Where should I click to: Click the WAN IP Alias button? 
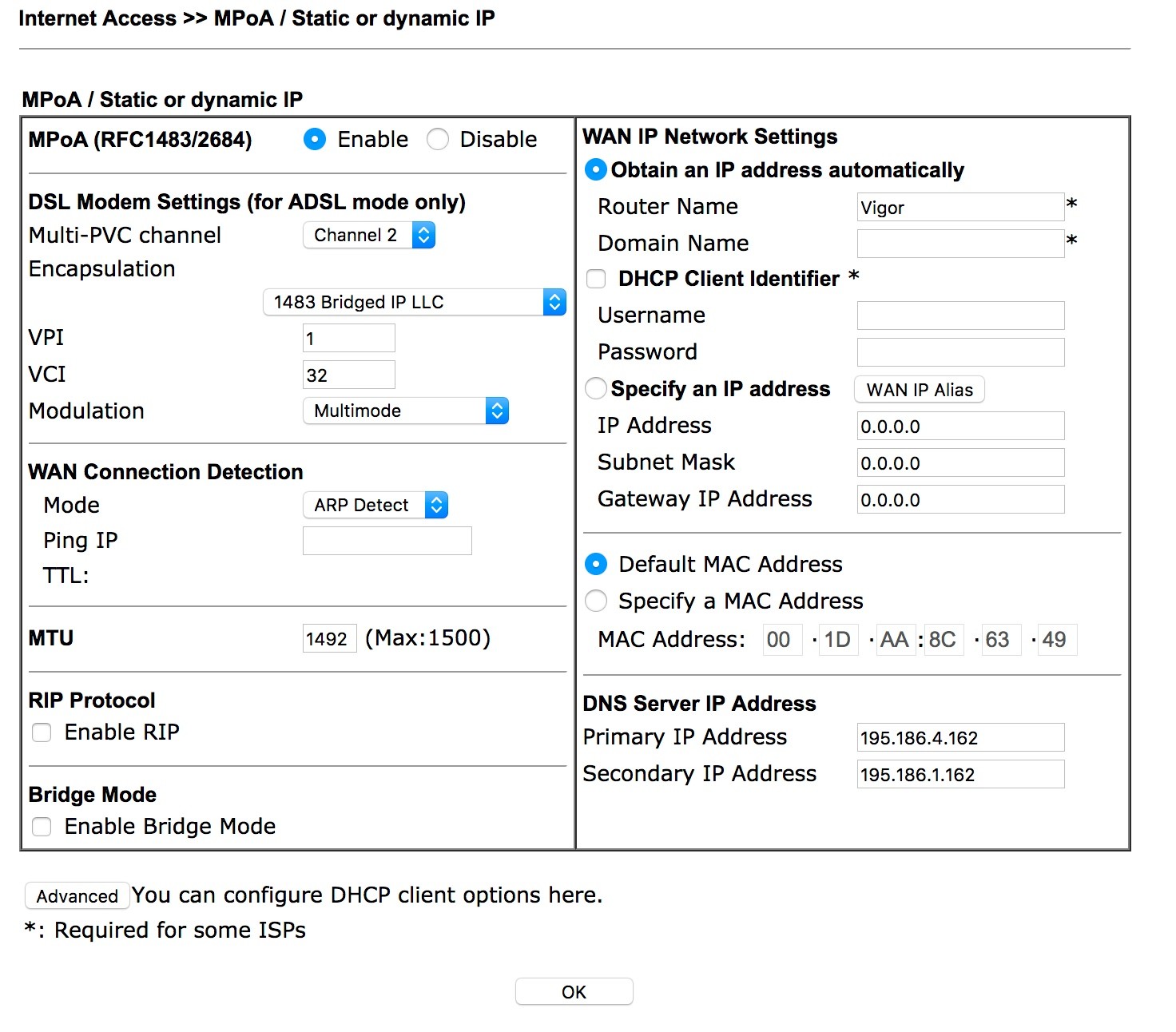click(x=920, y=390)
